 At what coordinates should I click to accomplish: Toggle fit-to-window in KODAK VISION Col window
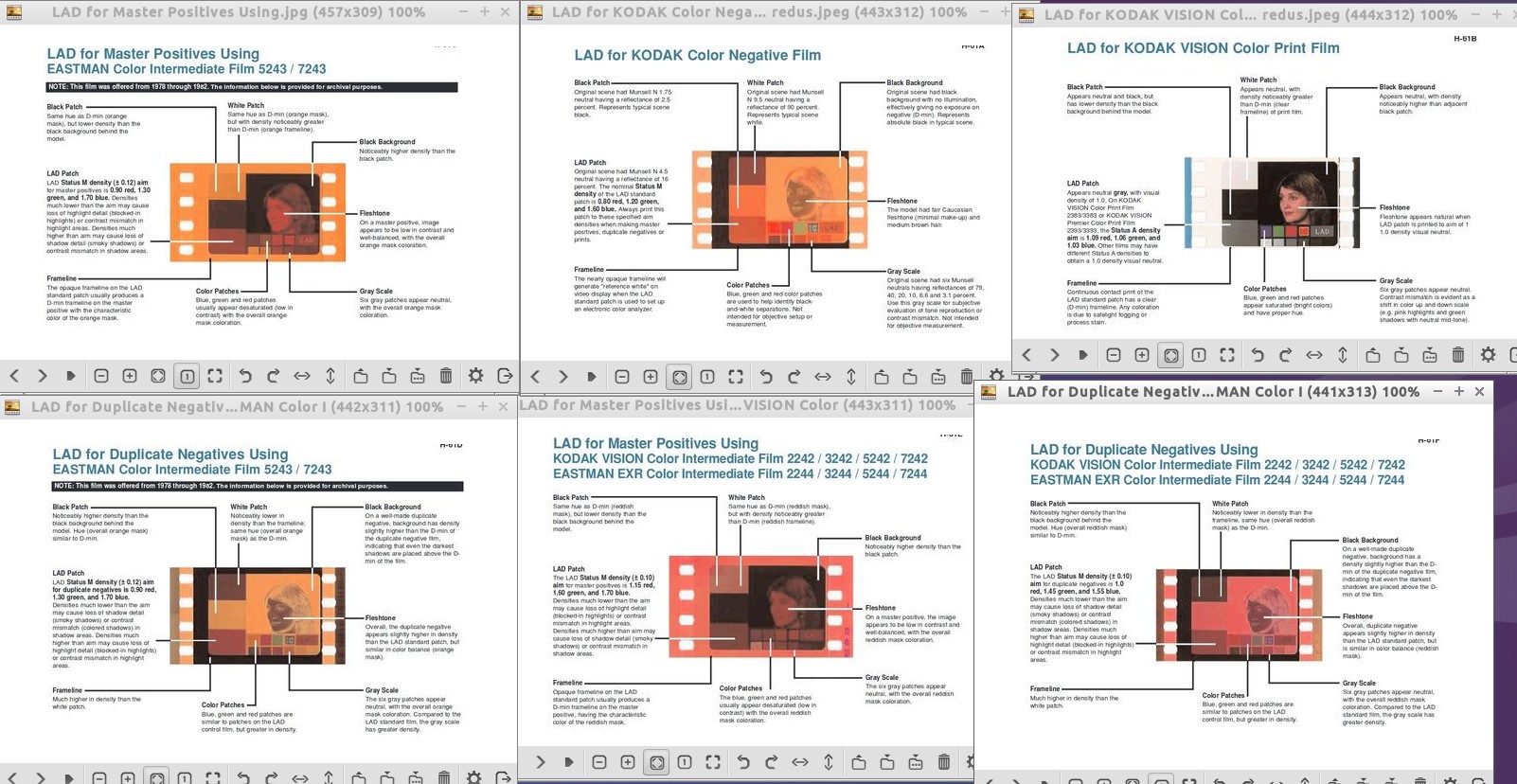pyautogui.click(x=1171, y=355)
